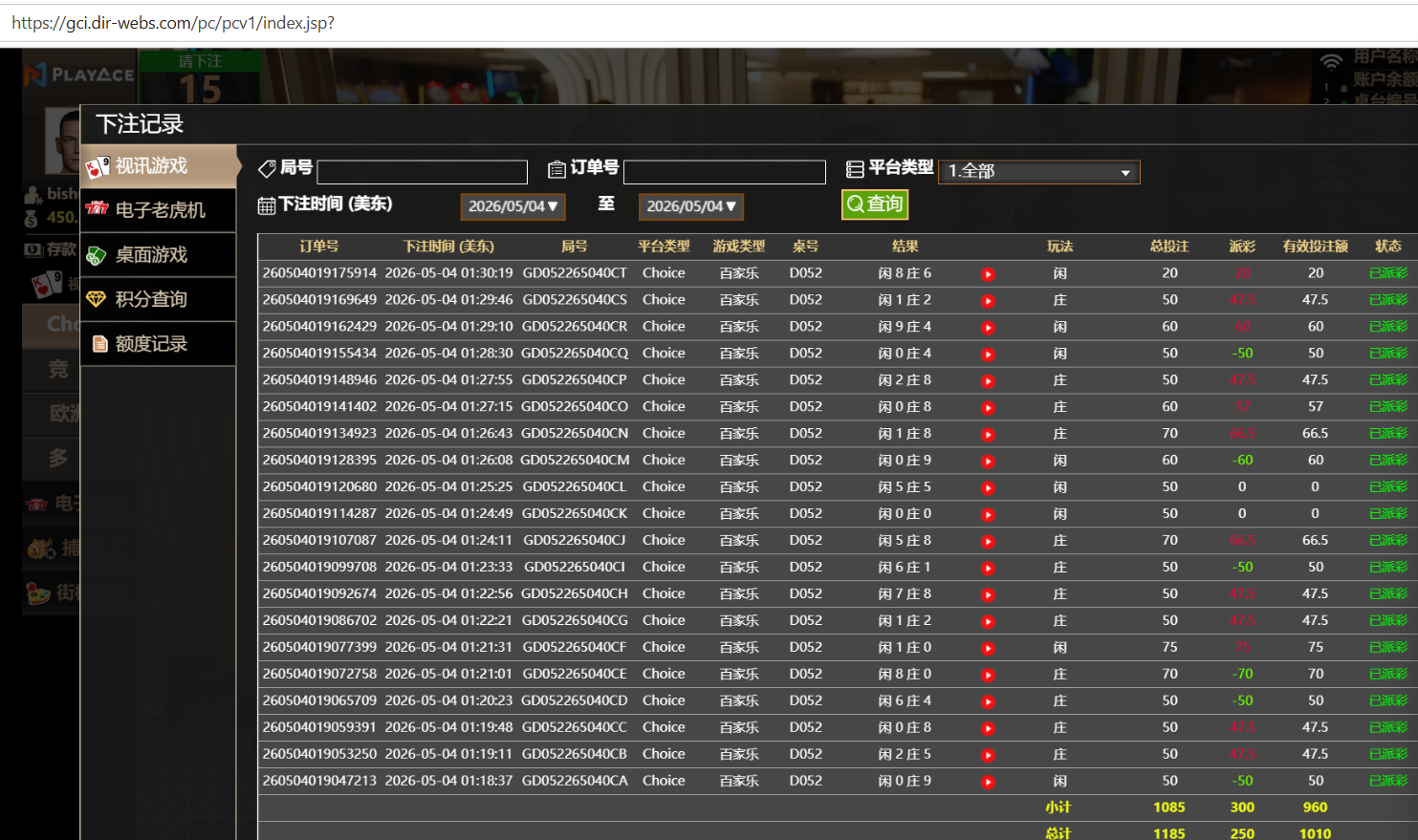The height and width of the screenshot is (840, 1418).
Task: Click the 下注记录 dialog title
Action: [x=140, y=124]
